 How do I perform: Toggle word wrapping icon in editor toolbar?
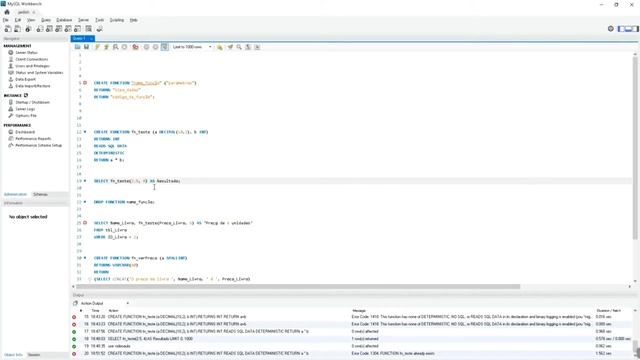click(257, 47)
